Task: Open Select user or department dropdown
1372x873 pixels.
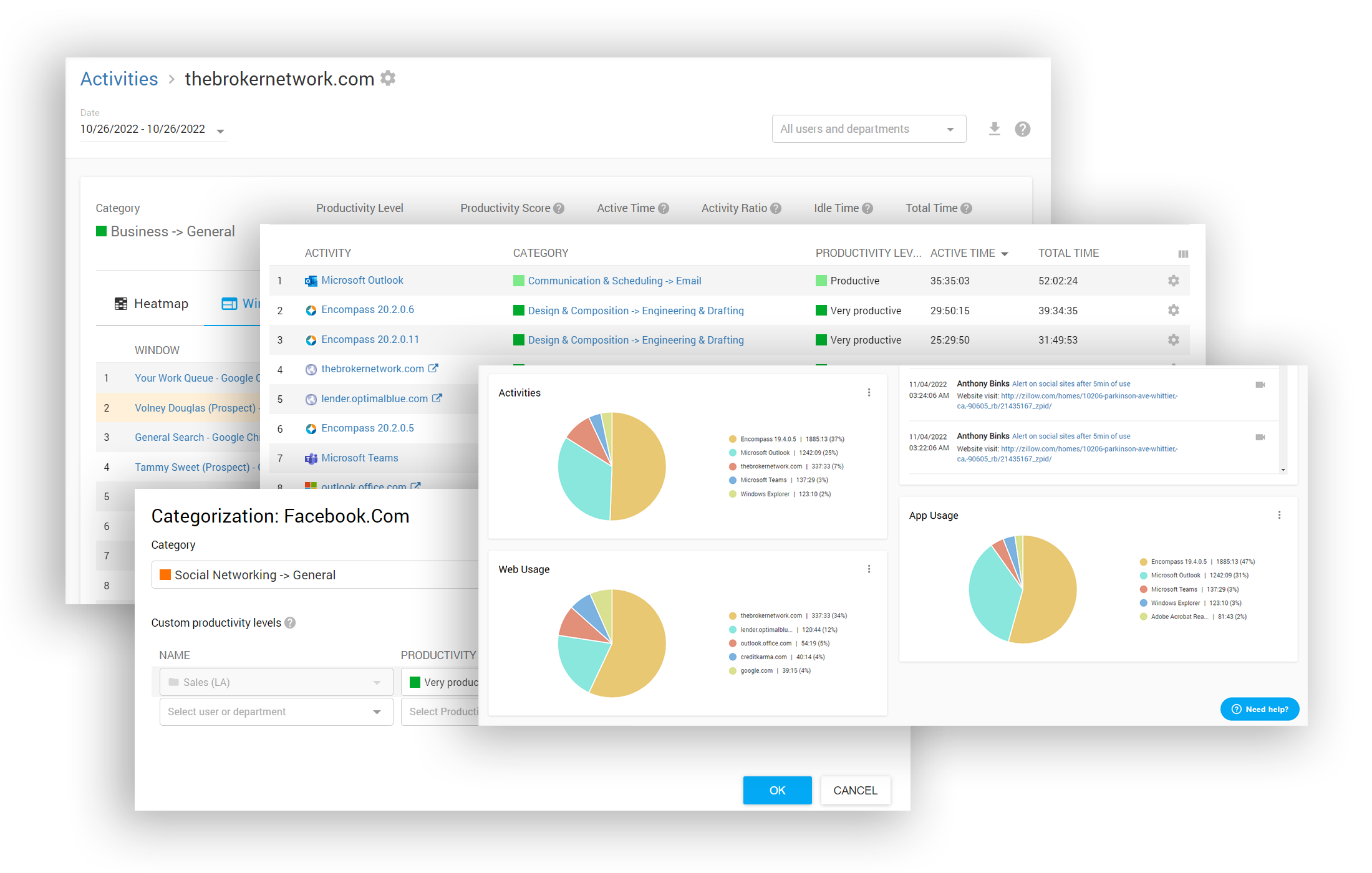Action: tap(276, 711)
